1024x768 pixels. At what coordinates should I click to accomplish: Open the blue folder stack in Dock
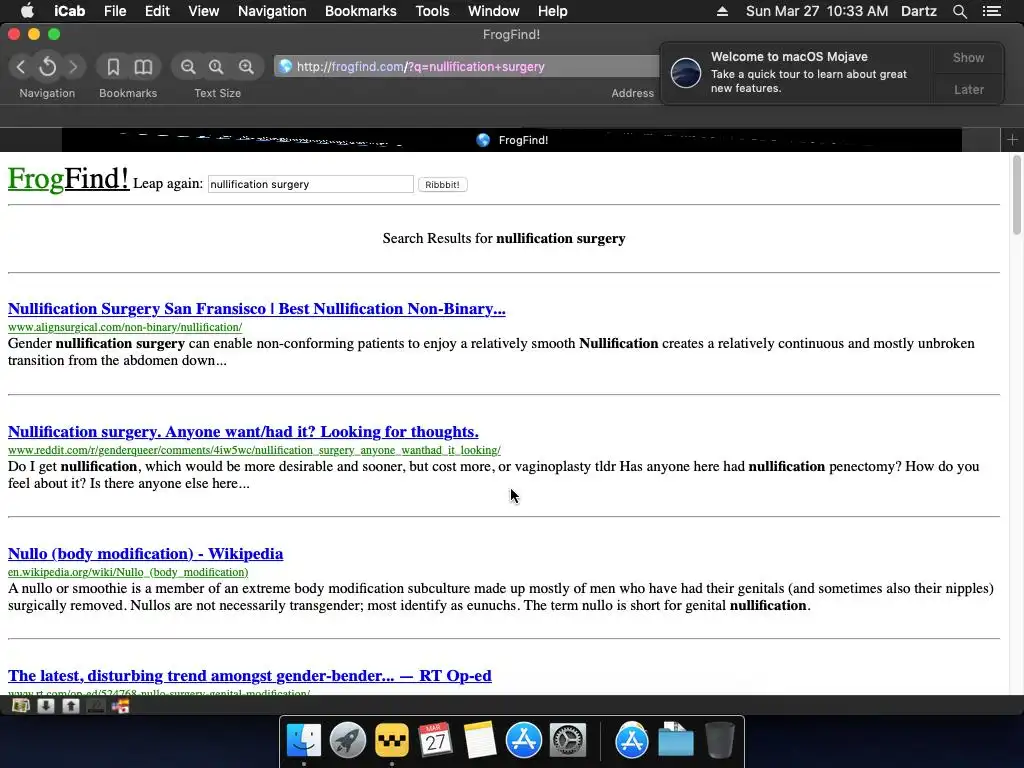pyautogui.click(x=675, y=740)
